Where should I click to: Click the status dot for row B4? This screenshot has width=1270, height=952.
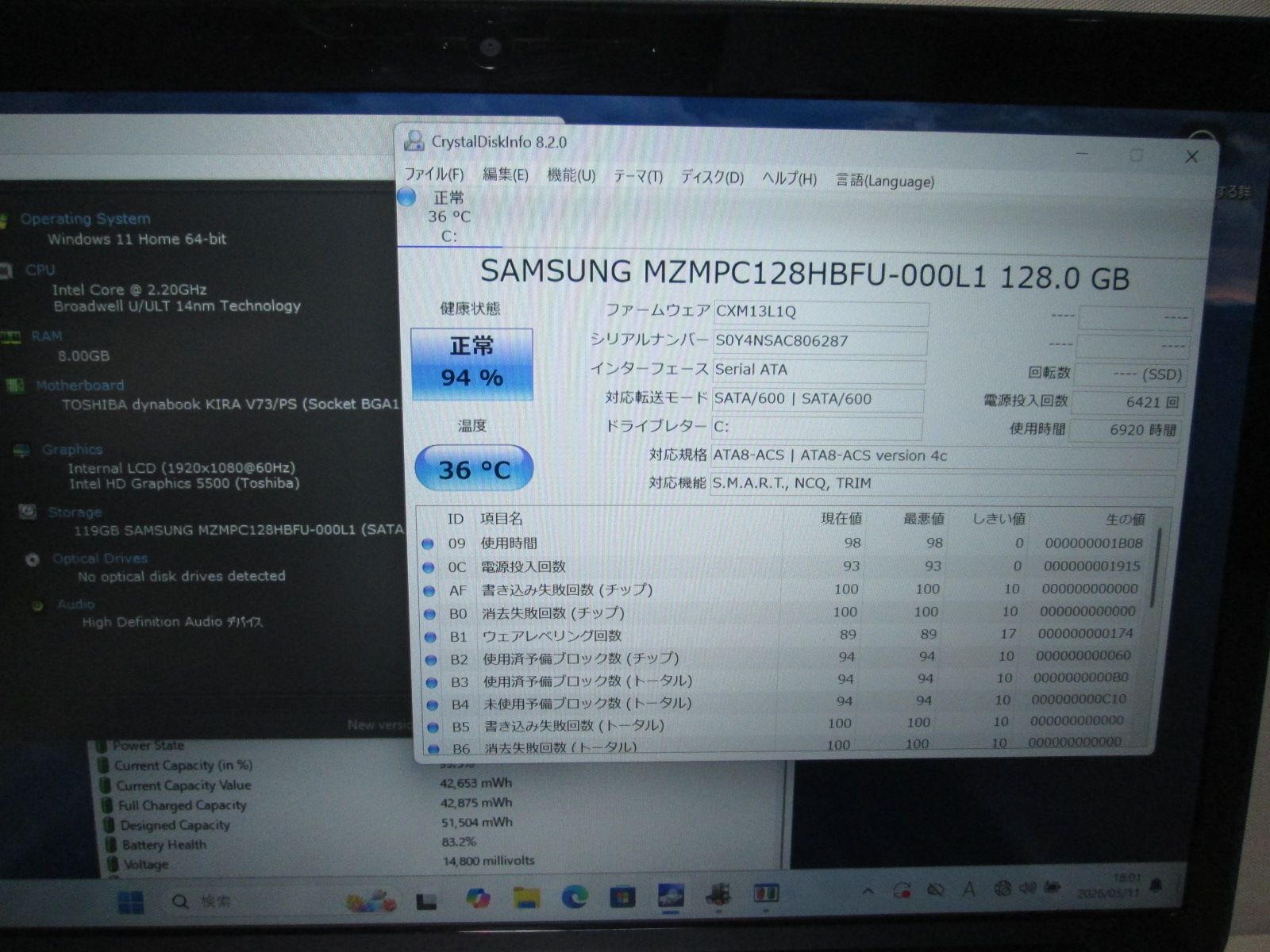coord(433,705)
